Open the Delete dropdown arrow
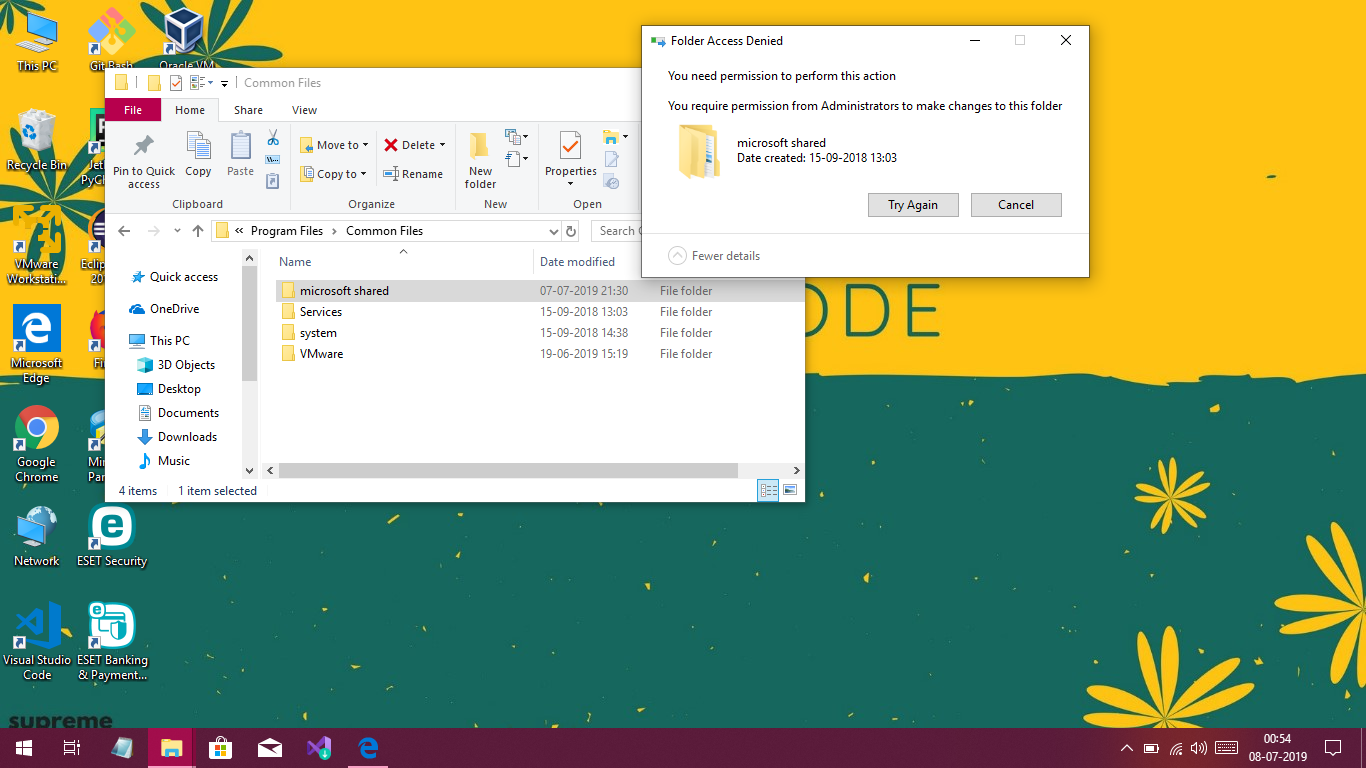Viewport: 1366px width, 768px height. coord(442,145)
